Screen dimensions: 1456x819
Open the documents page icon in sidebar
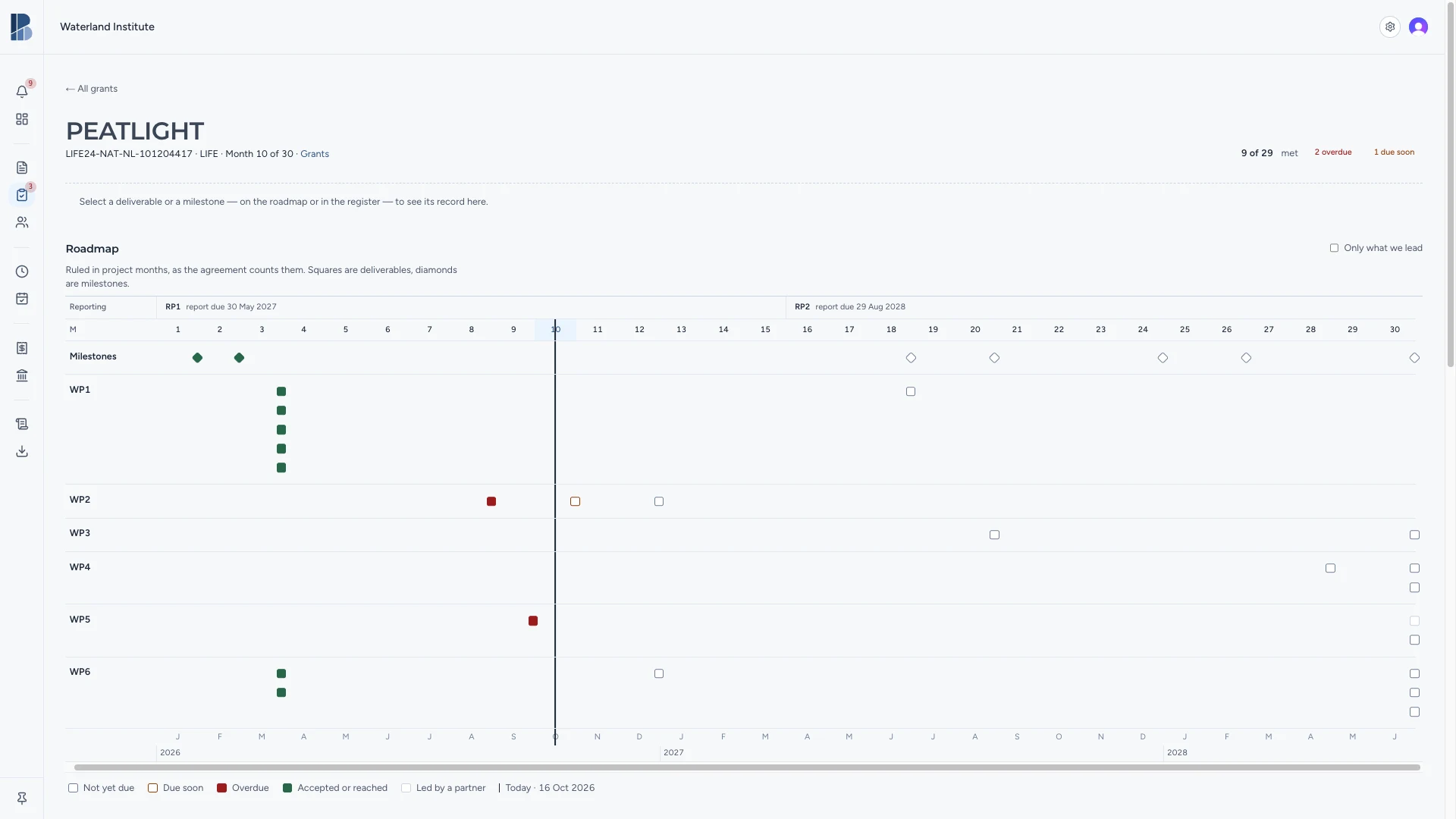tap(22, 168)
